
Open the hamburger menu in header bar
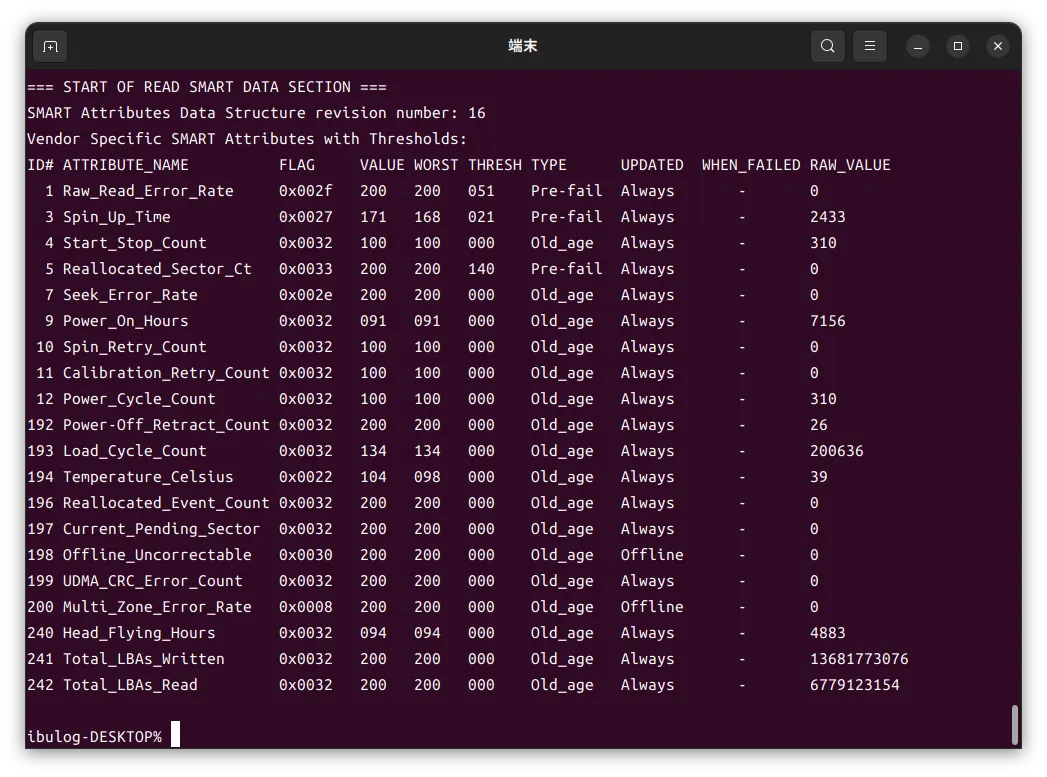pyautogui.click(x=870, y=46)
